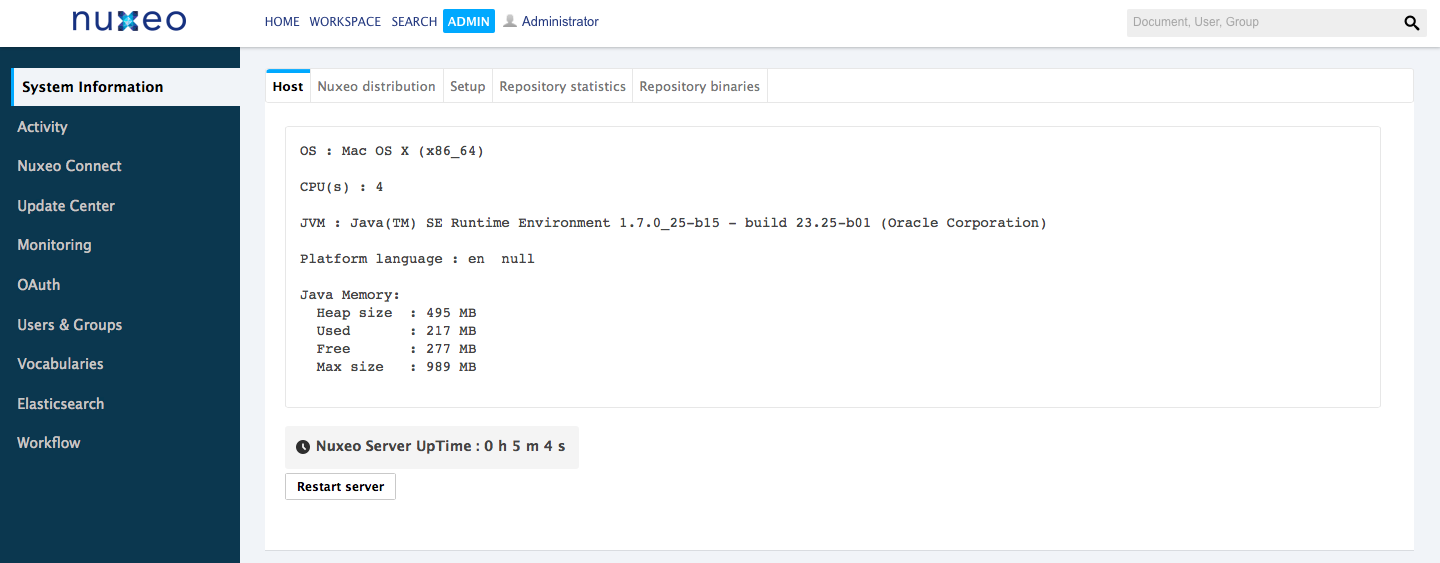
Task: Click the 'Free : 277 MB' value
Action: (396, 349)
